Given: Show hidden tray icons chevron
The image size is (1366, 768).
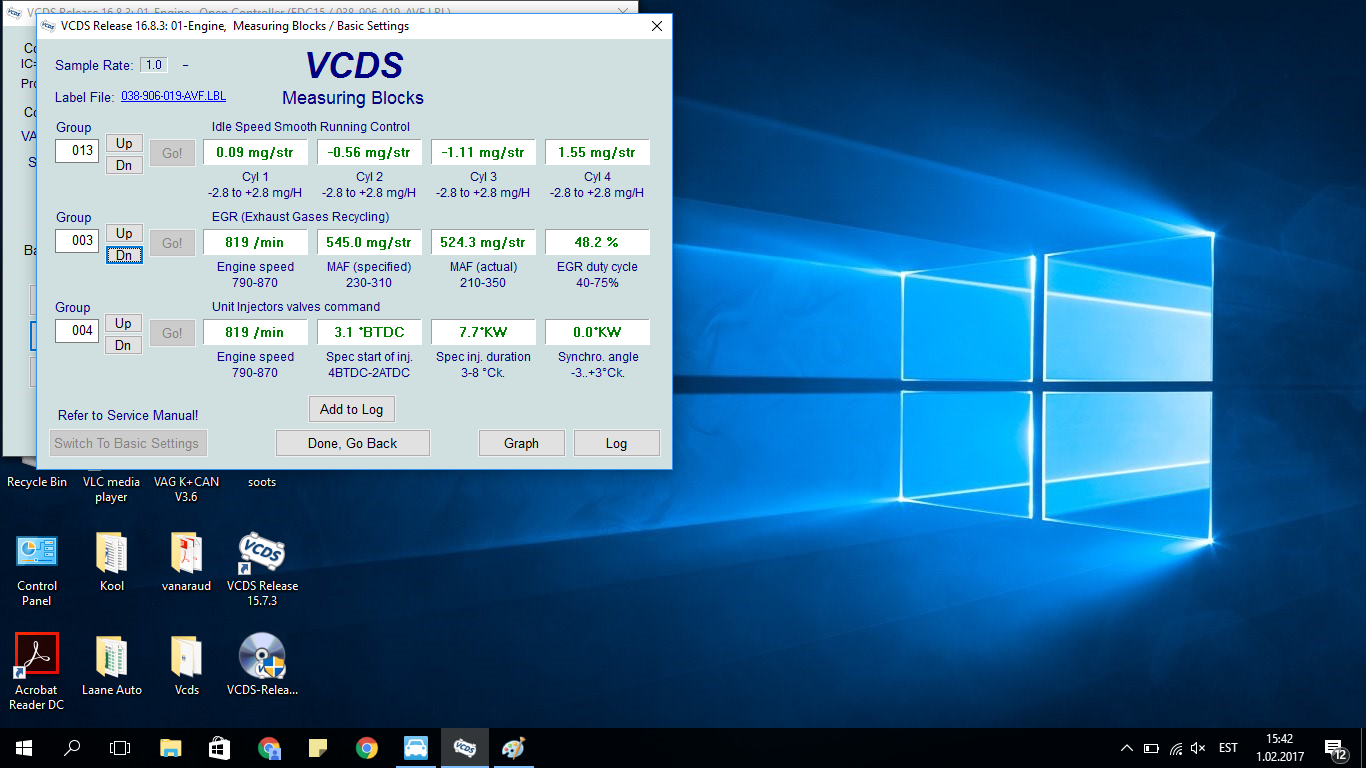Looking at the screenshot, I should (x=1127, y=748).
